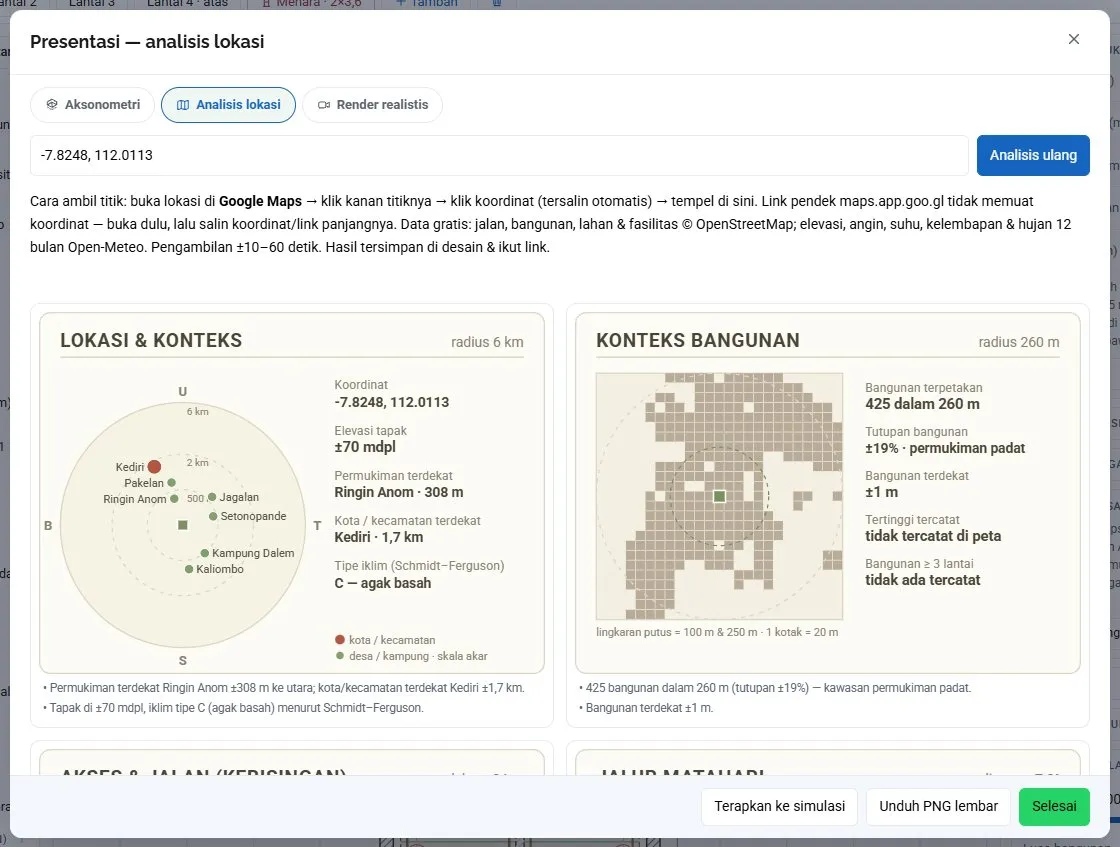Click the building grid map thumbnail
This screenshot has height=847, width=1120.
pos(719,496)
